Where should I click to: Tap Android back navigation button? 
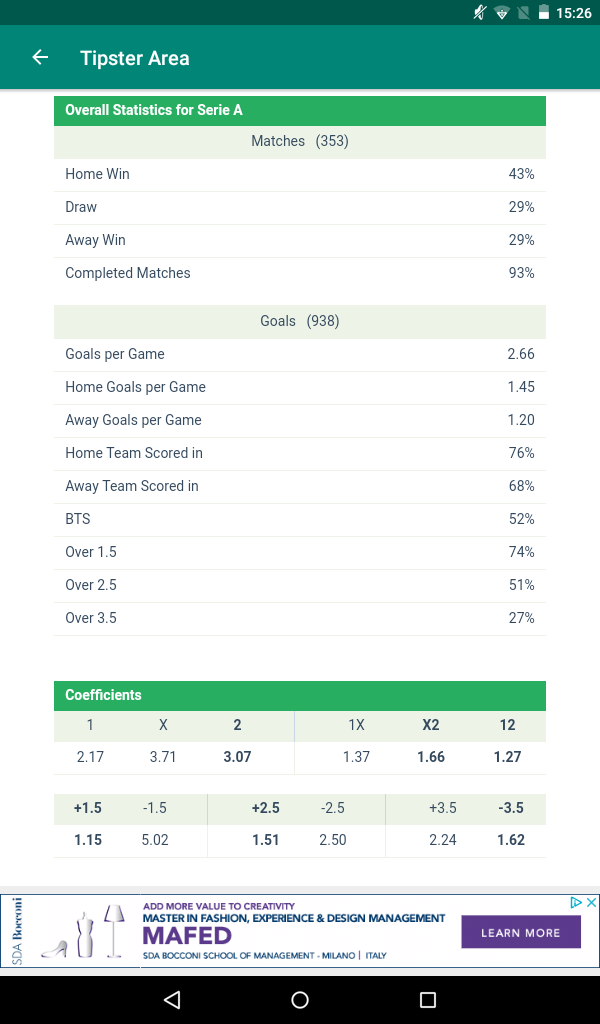coord(172,999)
